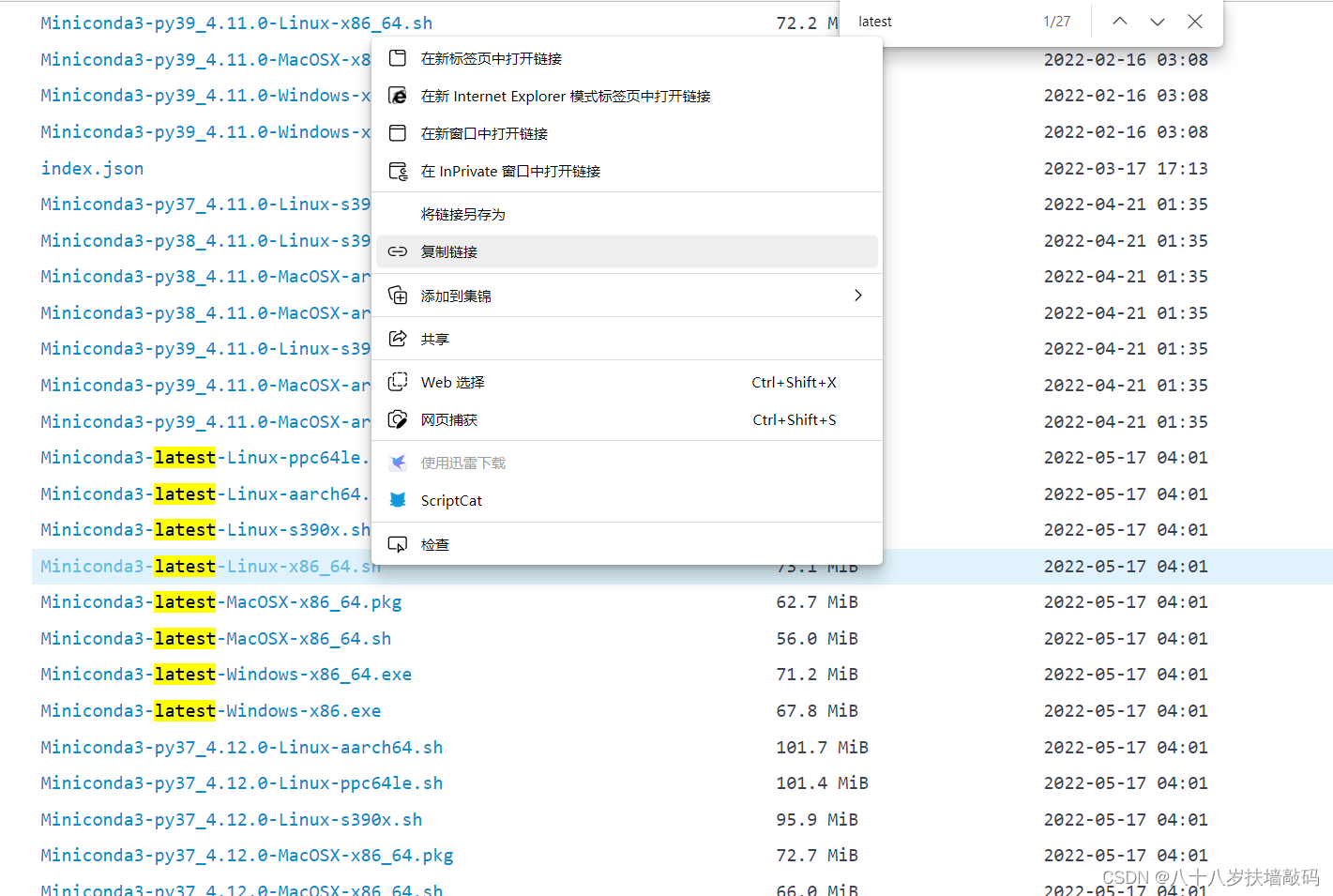
Task: Click the InPrivate window icon
Action: coord(398,171)
